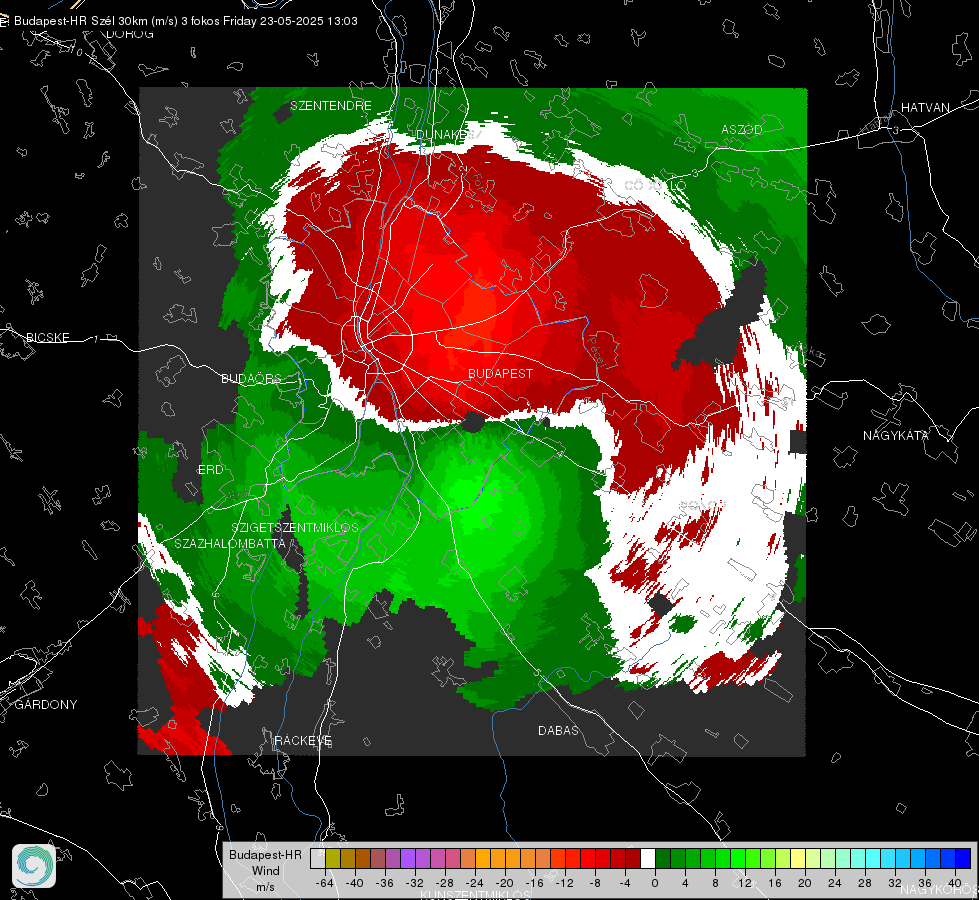Click the radar title text with the 13:03 timestamp
This screenshot has width=979, height=900.
(185, 21)
